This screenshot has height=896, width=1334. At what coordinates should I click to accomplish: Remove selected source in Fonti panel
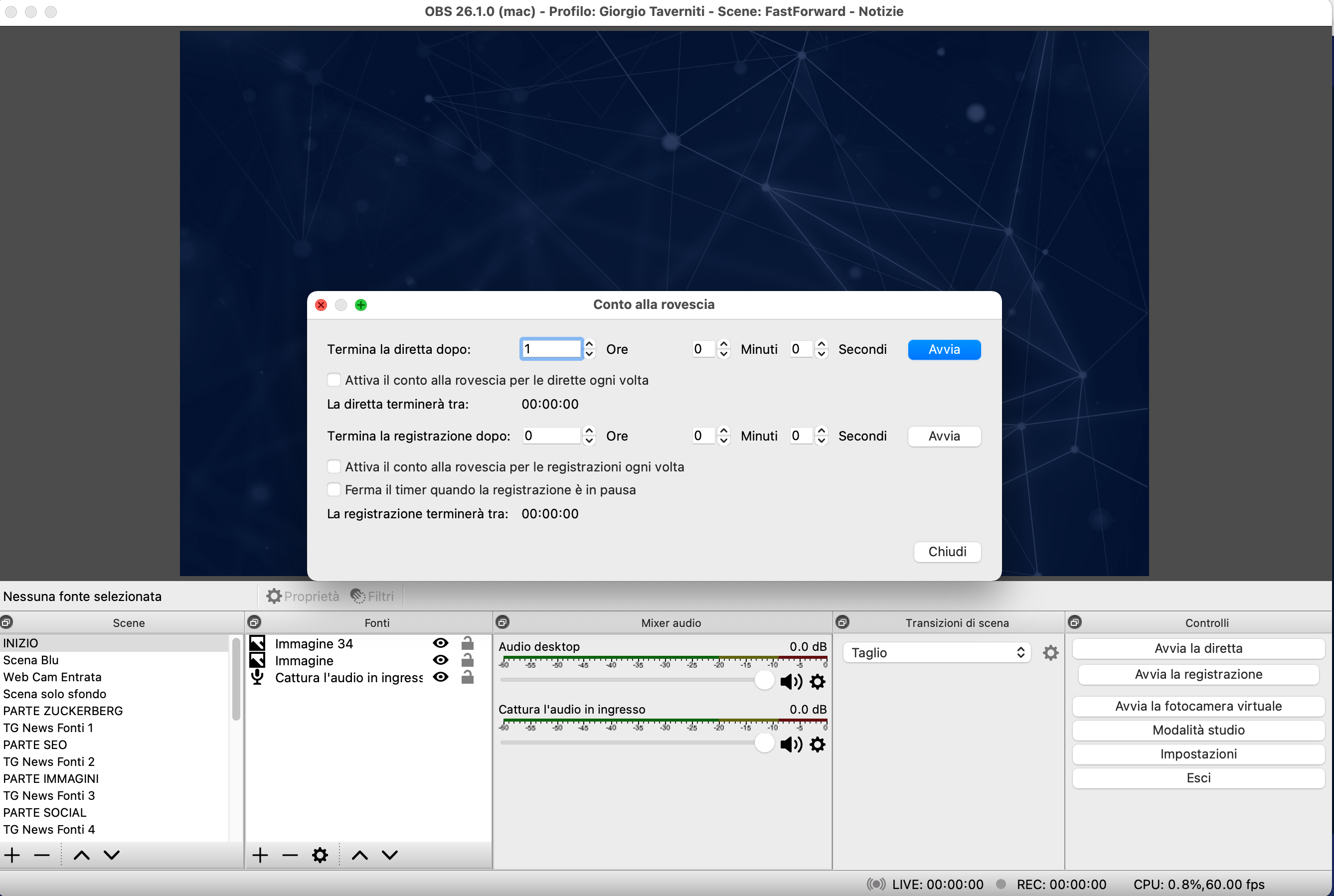click(290, 856)
